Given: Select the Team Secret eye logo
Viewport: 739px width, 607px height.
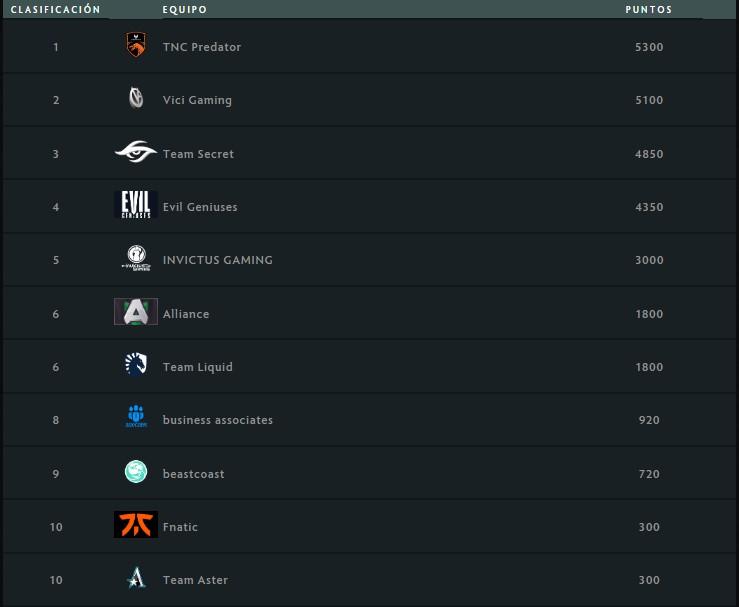Looking at the screenshot, I should coord(136,152).
